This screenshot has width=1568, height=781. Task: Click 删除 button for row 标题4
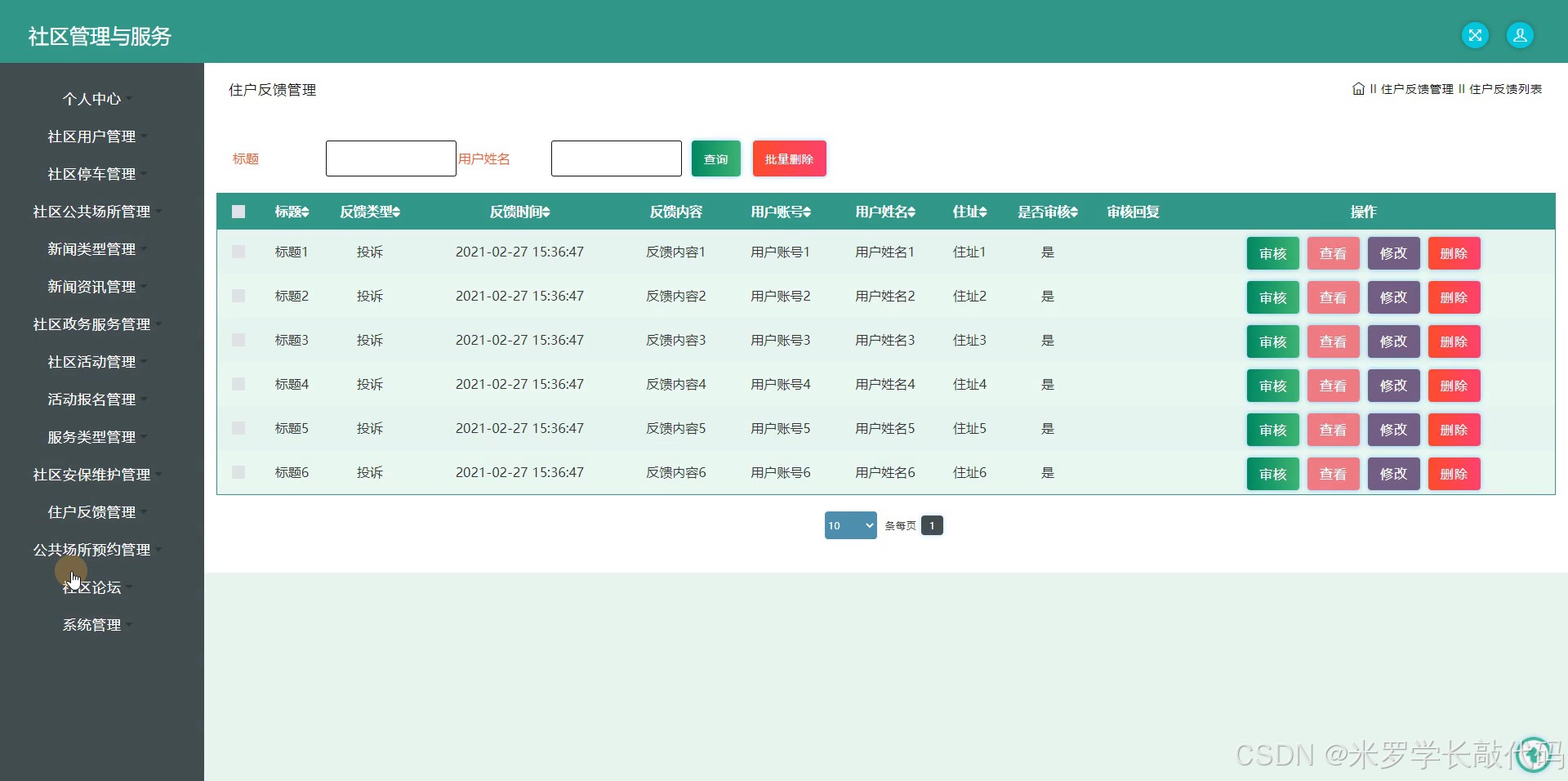tap(1454, 386)
